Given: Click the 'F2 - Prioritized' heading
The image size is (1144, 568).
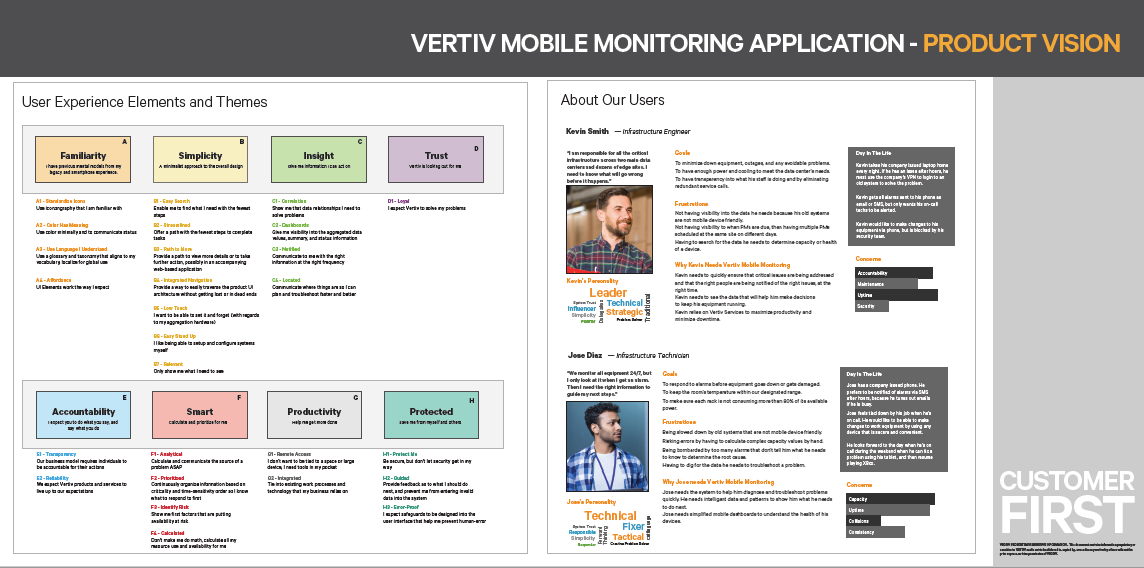Looking at the screenshot, I should [x=168, y=478].
